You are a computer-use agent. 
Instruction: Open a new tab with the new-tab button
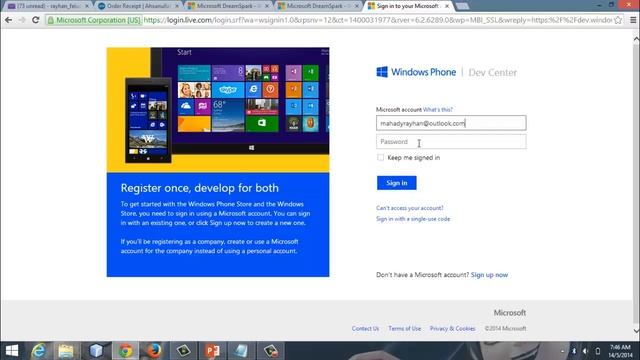pos(462,6)
